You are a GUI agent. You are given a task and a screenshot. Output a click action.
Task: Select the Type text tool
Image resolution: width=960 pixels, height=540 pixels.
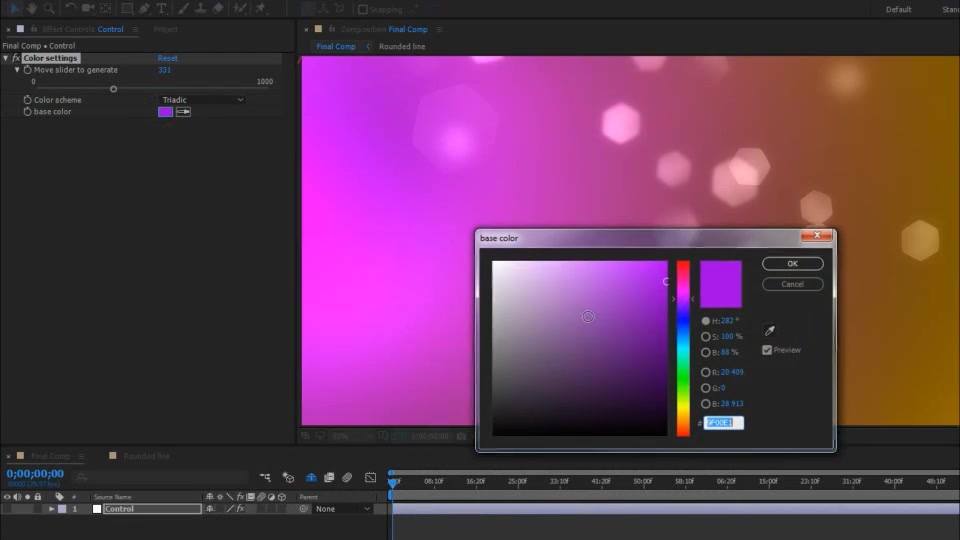pos(162,8)
